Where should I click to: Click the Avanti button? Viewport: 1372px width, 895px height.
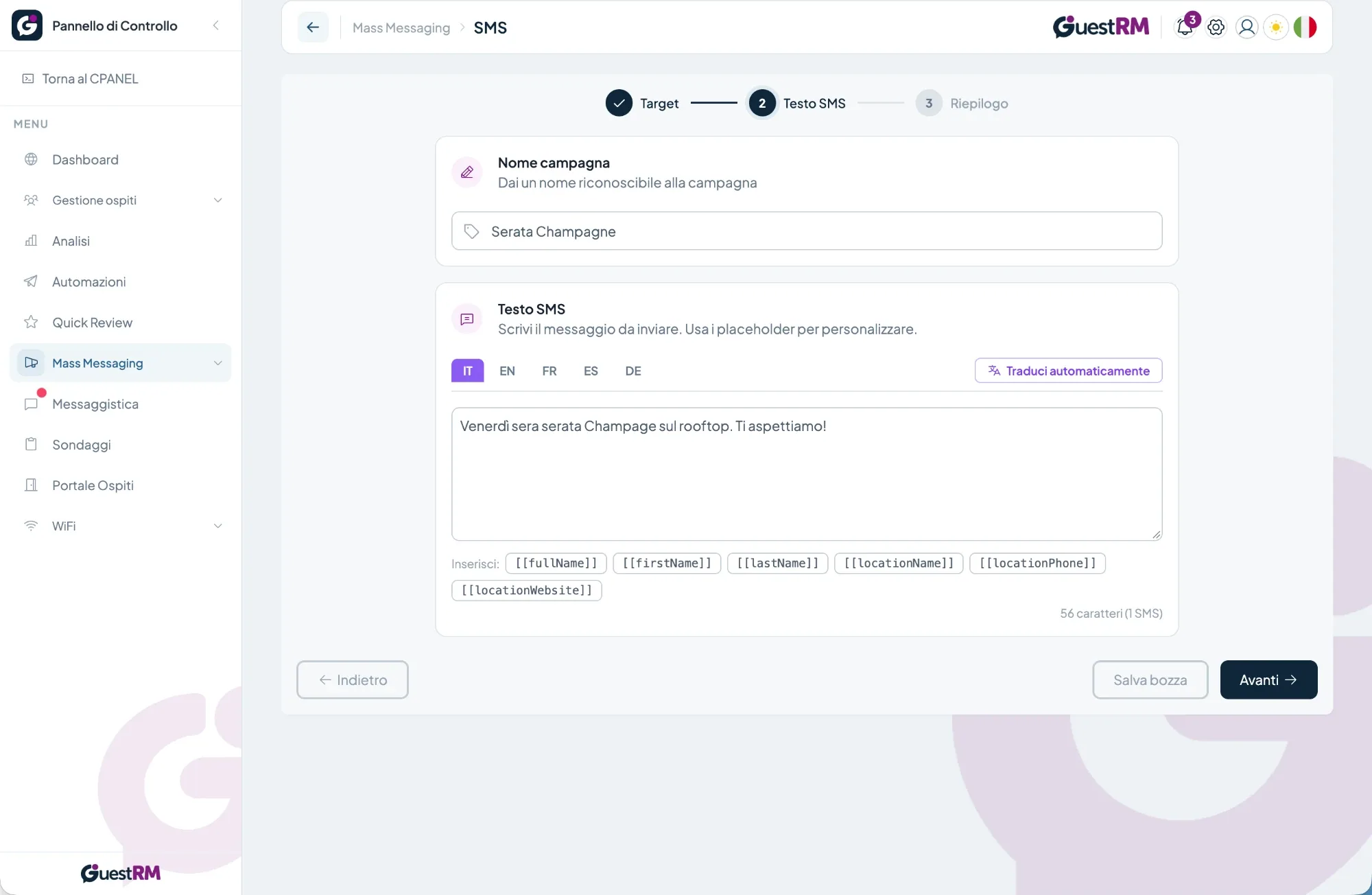[x=1268, y=679]
